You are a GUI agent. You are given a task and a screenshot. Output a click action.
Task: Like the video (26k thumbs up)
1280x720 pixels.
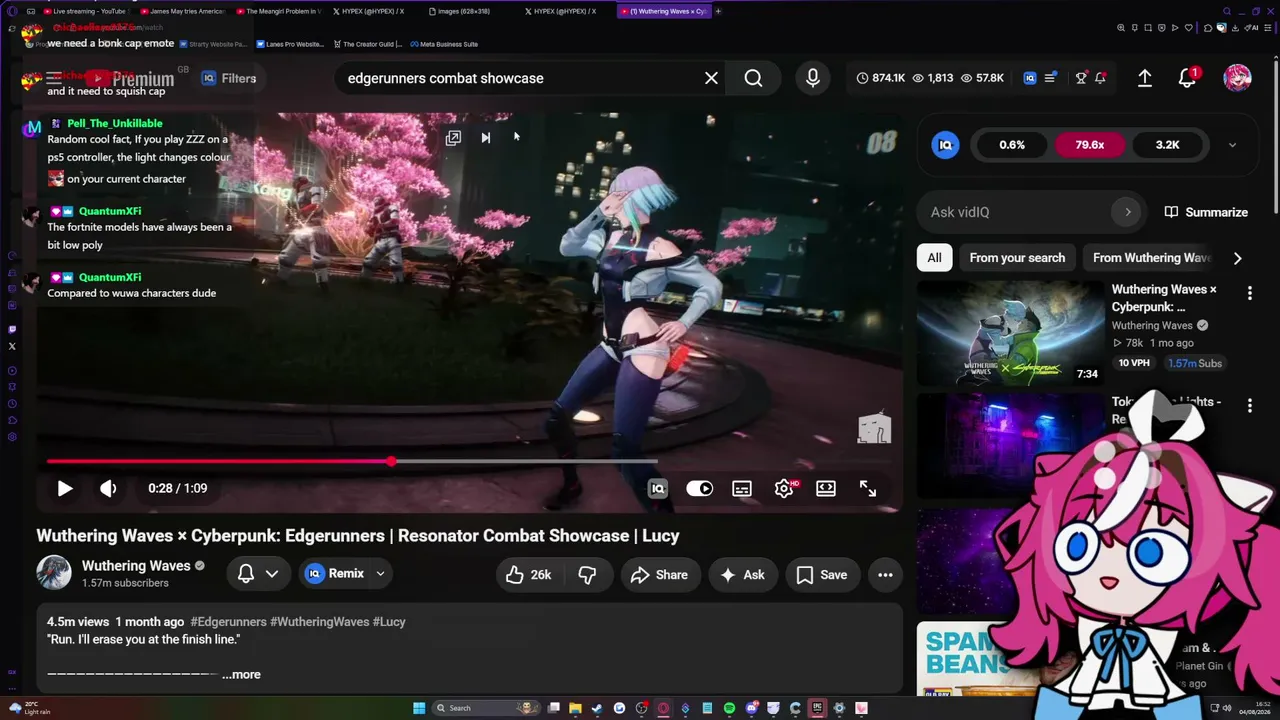coord(529,574)
